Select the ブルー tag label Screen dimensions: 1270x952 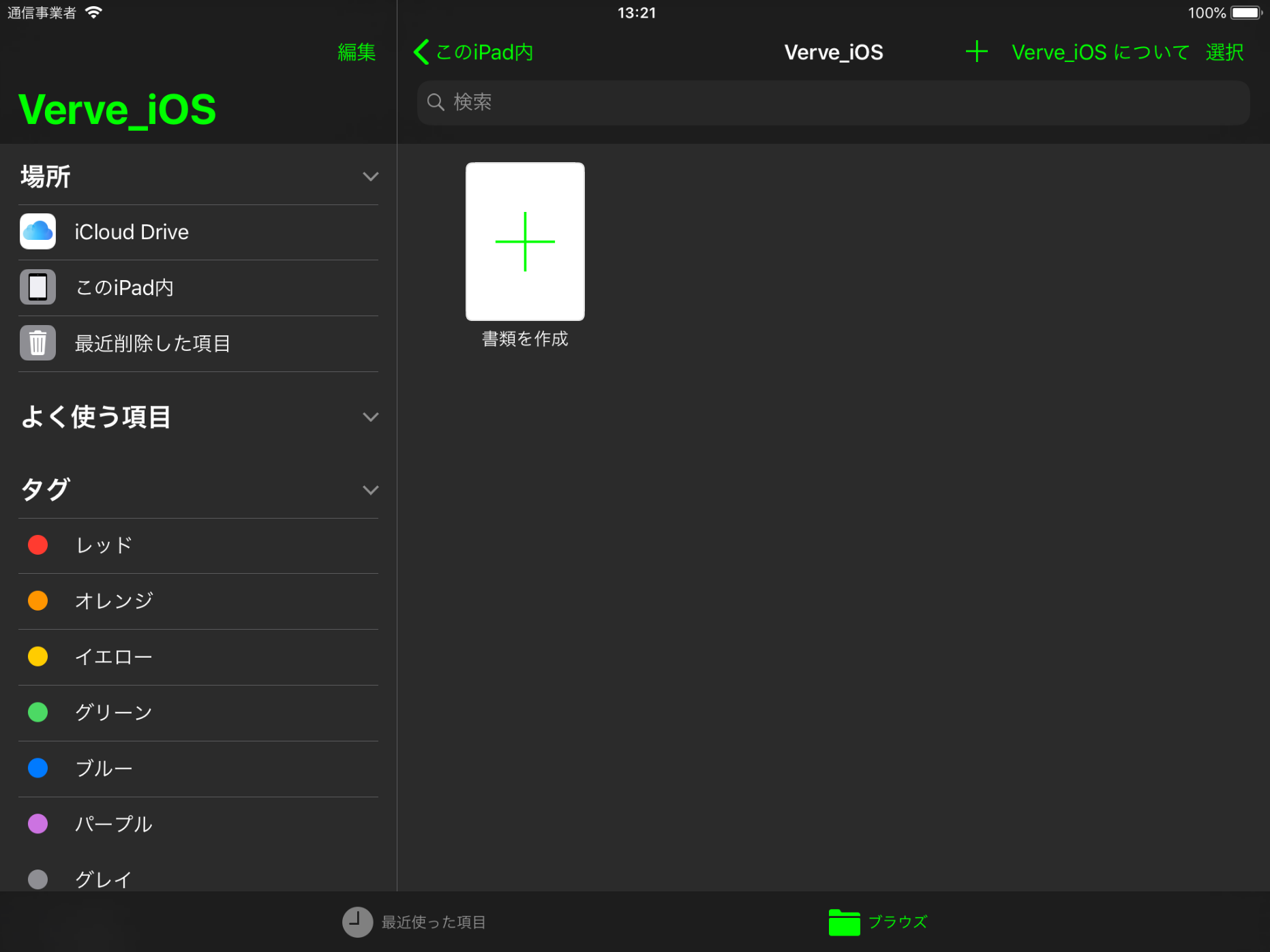[x=104, y=769]
